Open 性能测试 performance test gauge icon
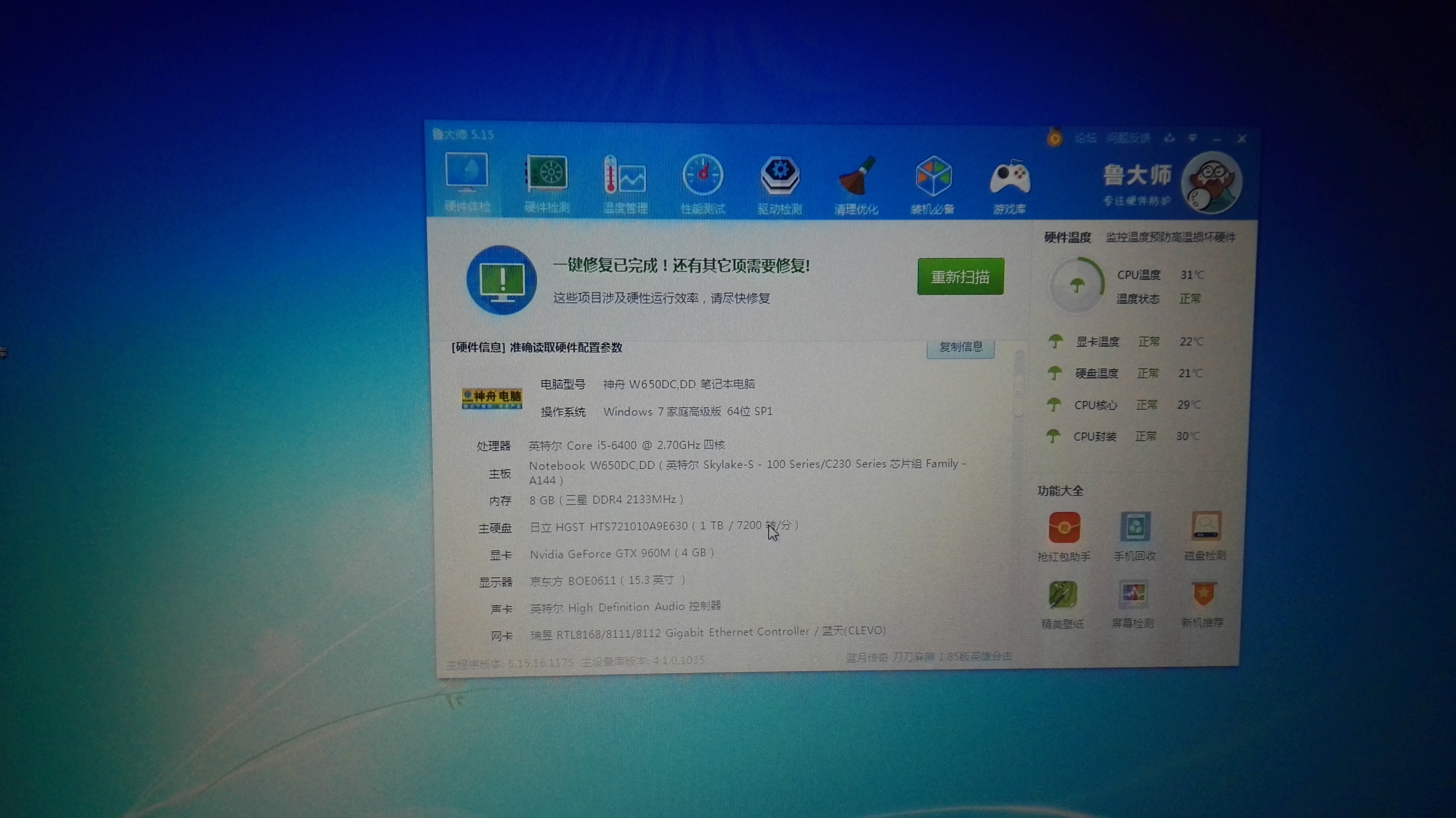The height and width of the screenshot is (818, 1456). (702, 184)
